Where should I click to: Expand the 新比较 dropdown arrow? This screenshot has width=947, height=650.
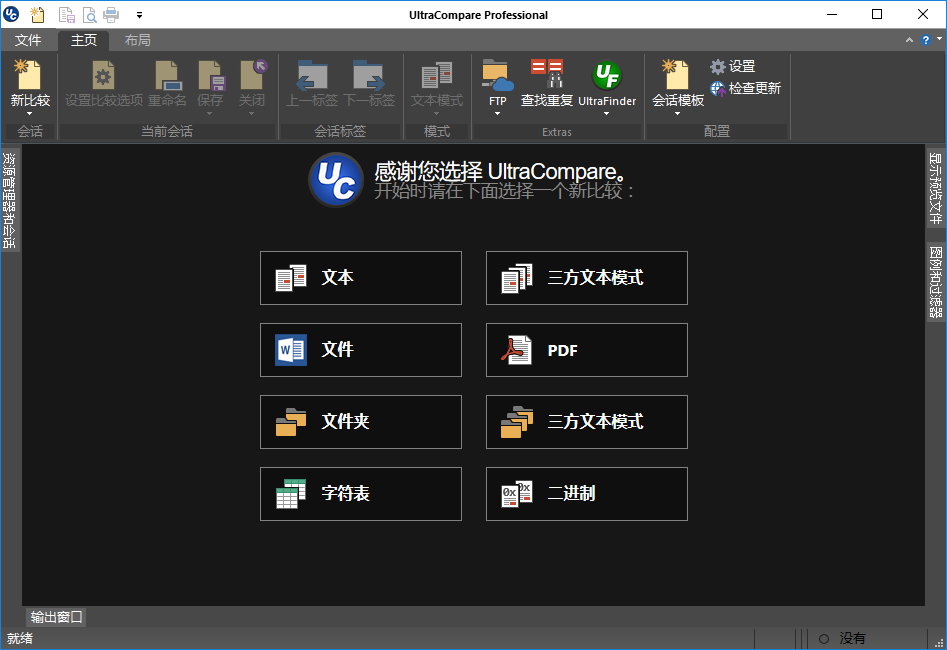click(x=30, y=114)
